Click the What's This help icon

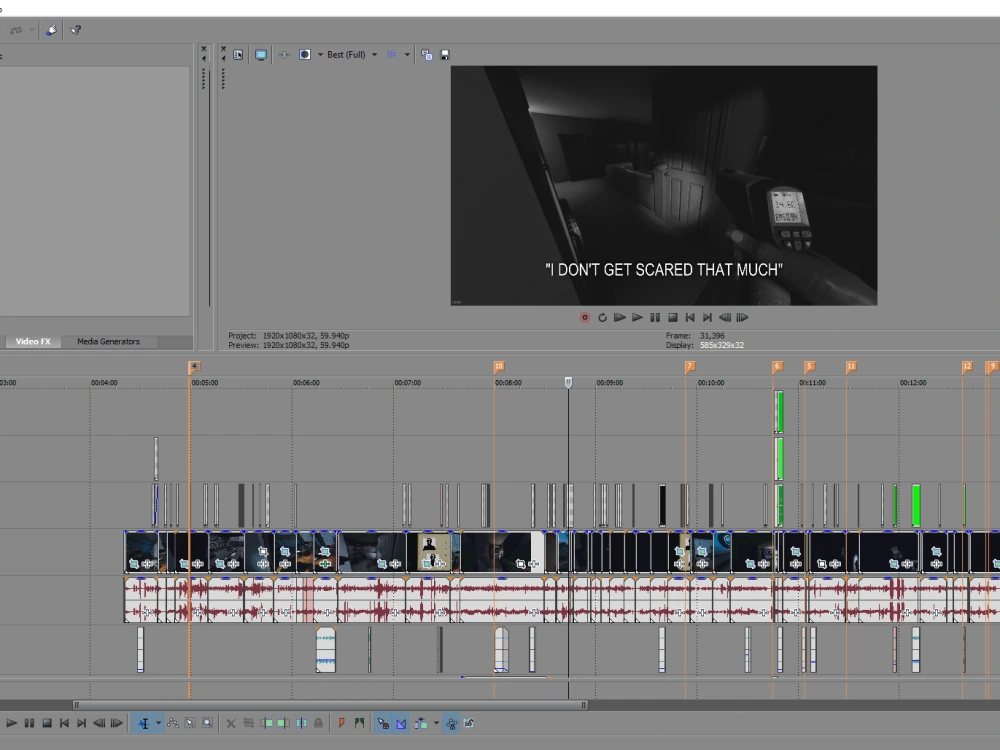[76, 30]
